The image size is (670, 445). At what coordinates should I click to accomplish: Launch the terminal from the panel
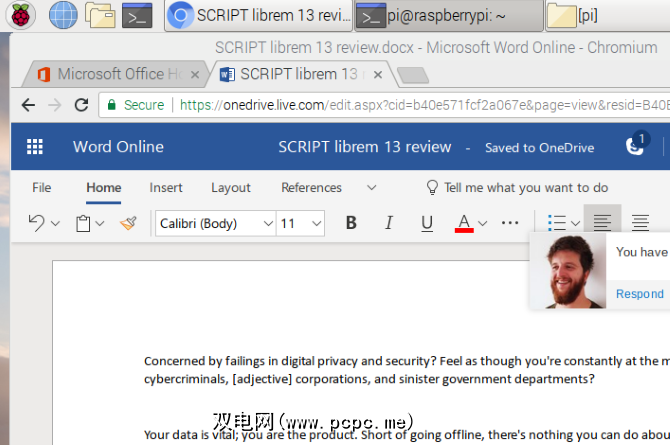click(x=137, y=15)
